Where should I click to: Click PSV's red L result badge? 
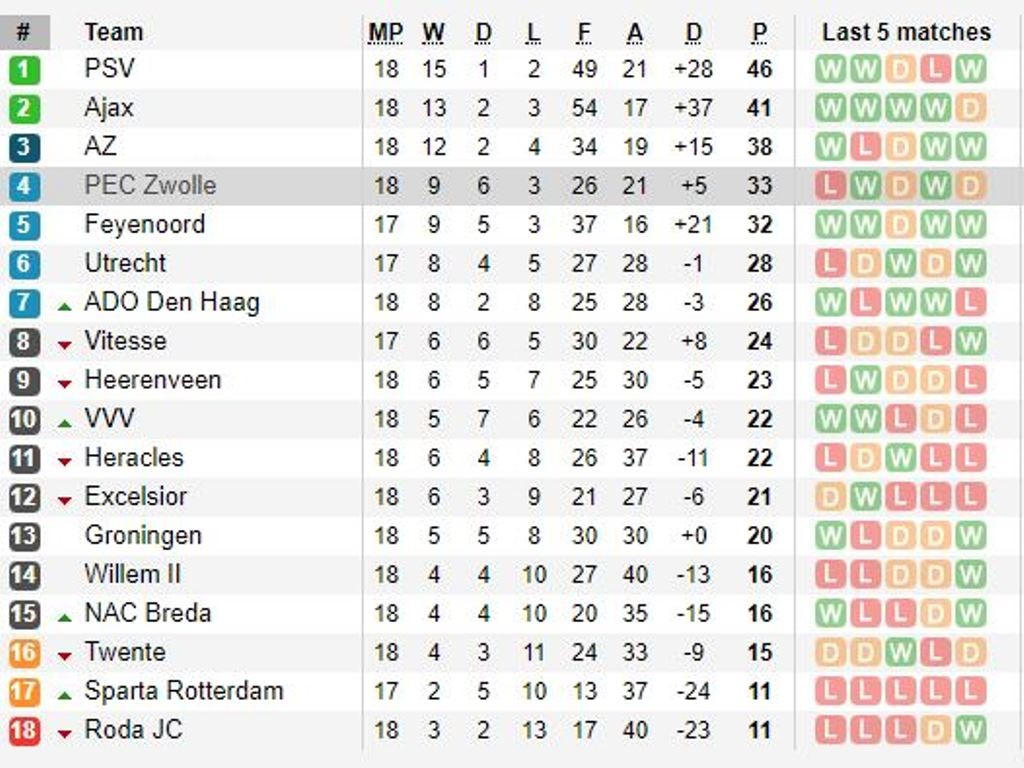tap(935, 70)
